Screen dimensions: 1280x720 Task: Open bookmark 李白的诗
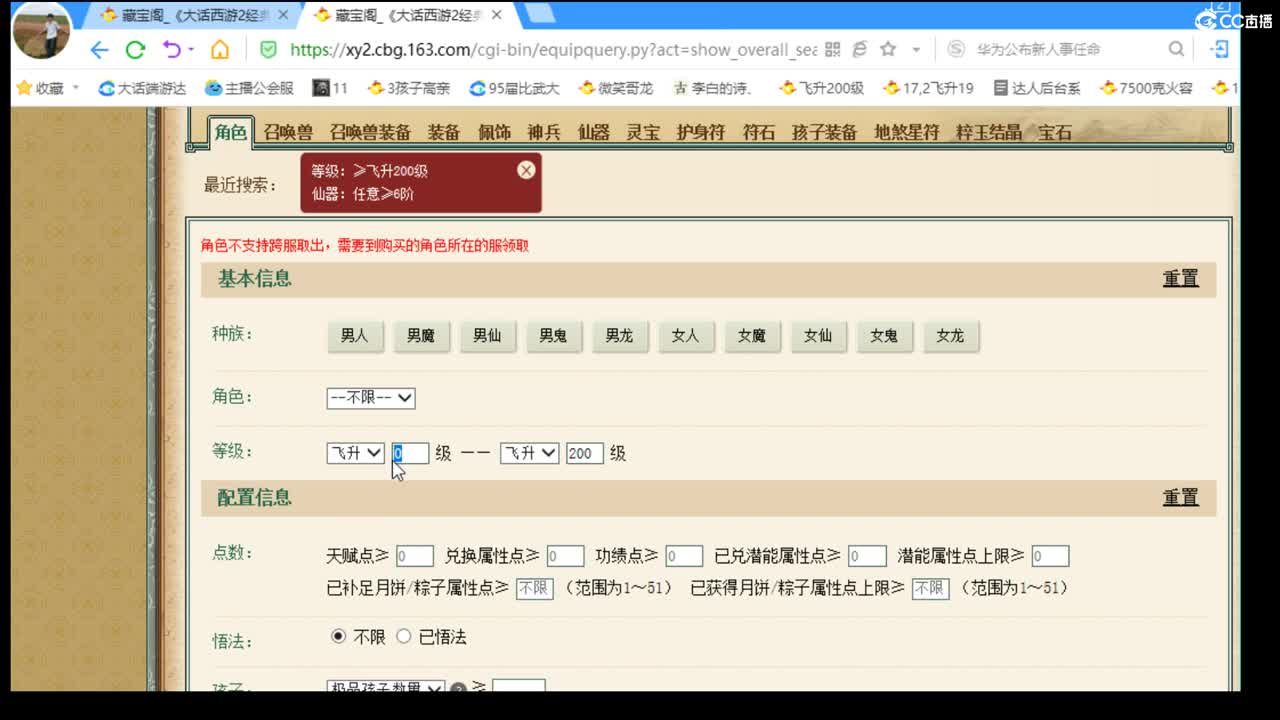pyautogui.click(x=713, y=88)
